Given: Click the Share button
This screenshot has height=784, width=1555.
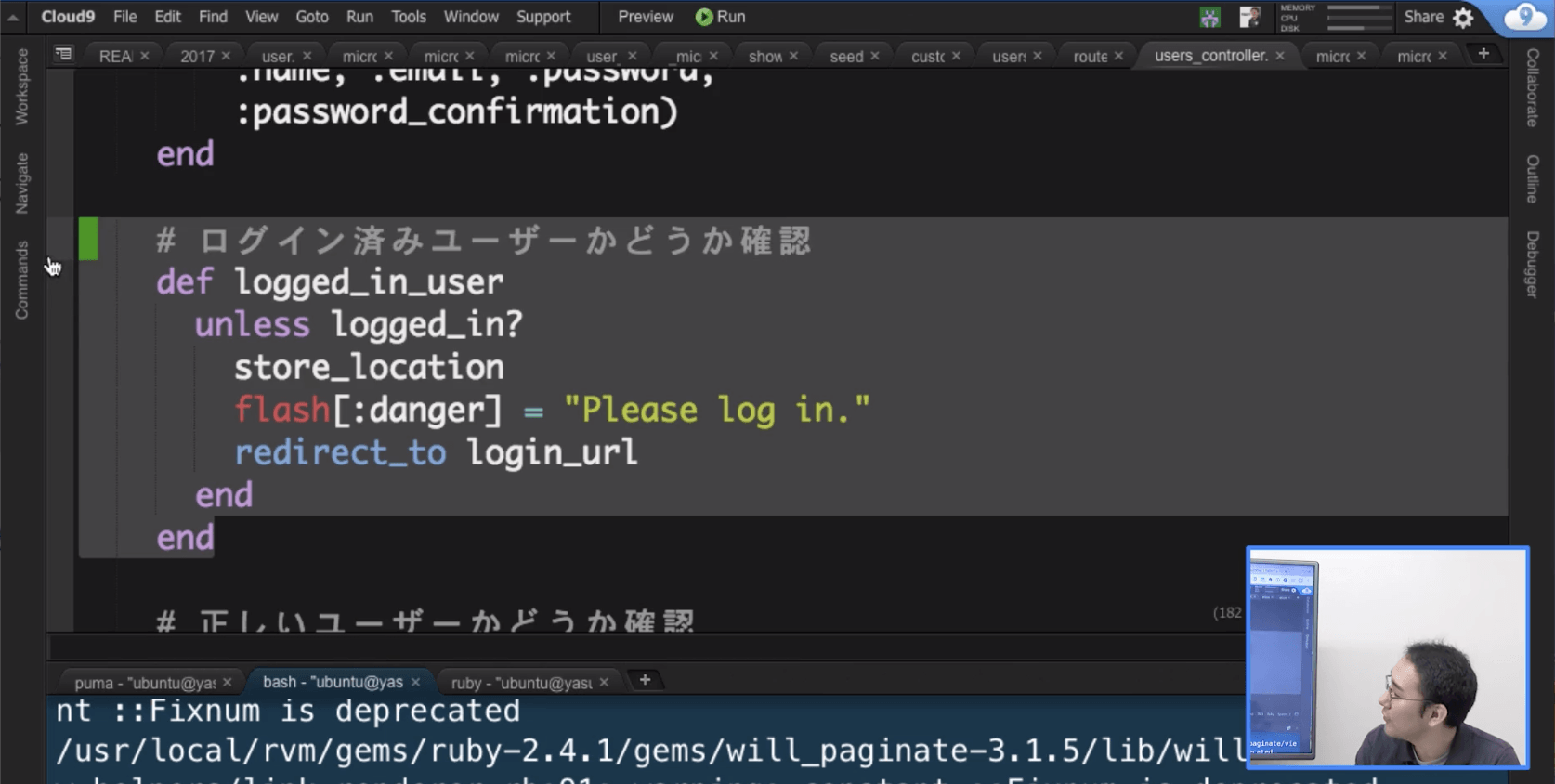Looking at the screenshot, I should point(1423,17).
